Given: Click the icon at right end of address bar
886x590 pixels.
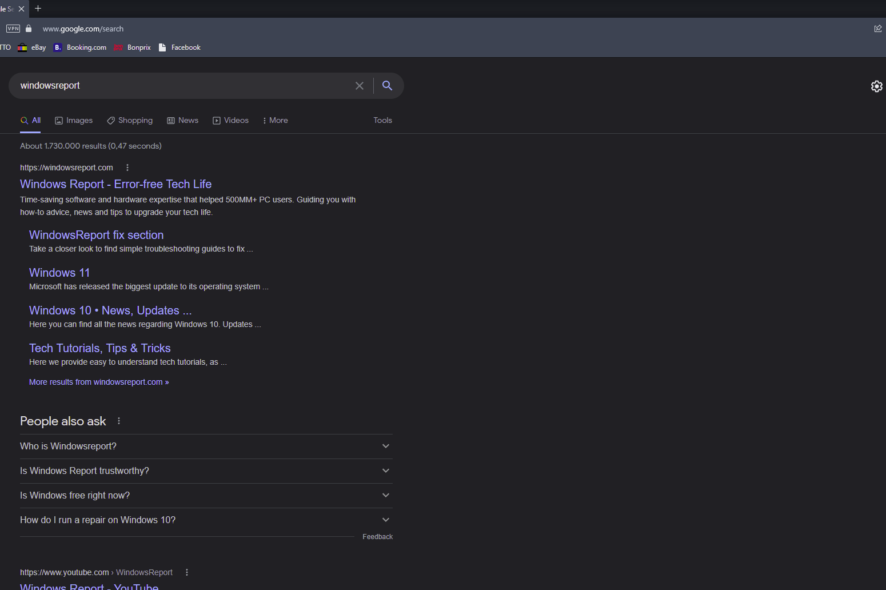Looking at the screenshot, I should point(878,28).
